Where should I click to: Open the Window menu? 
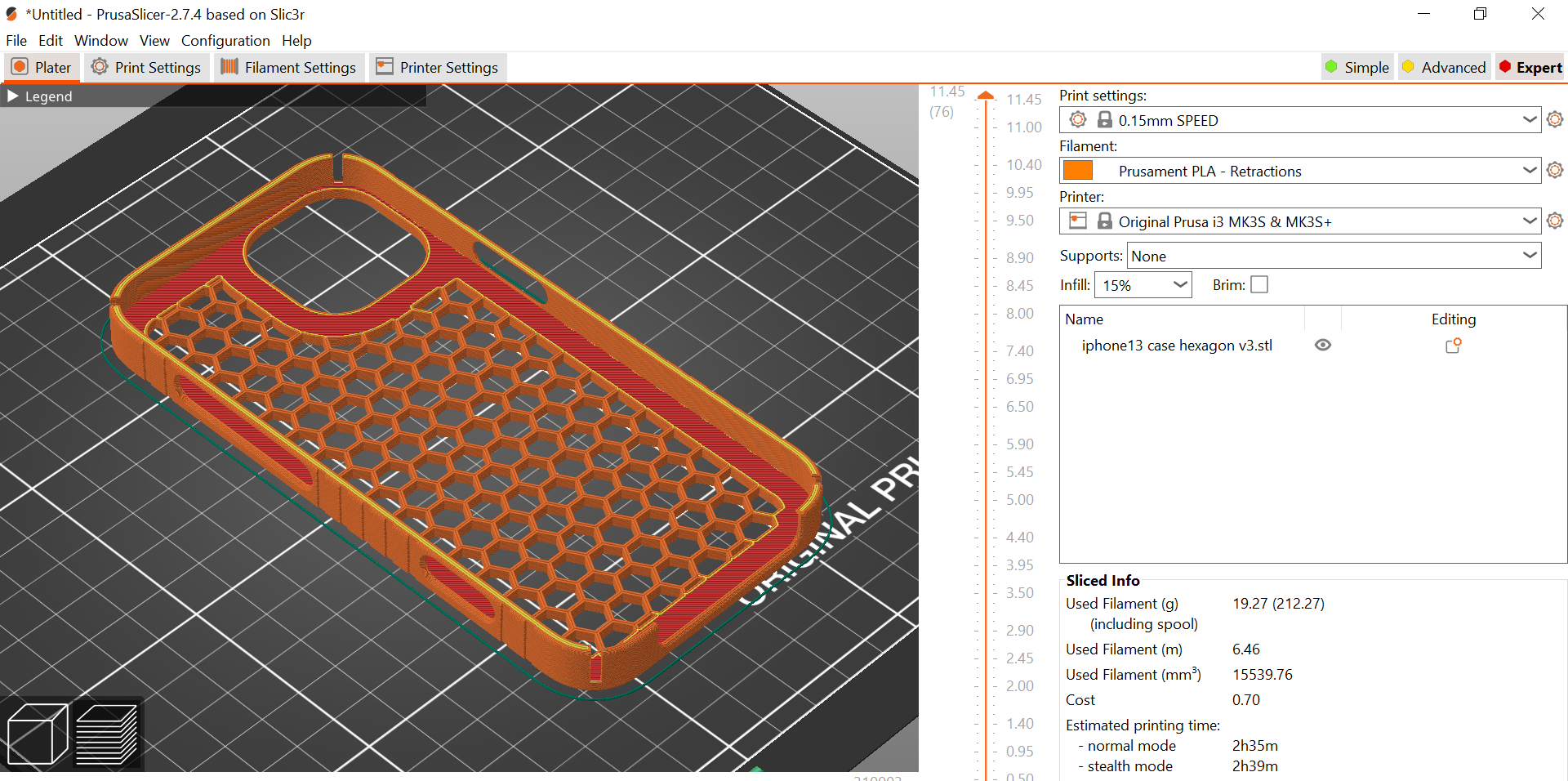pyautogui.click(x=101, y=41)
